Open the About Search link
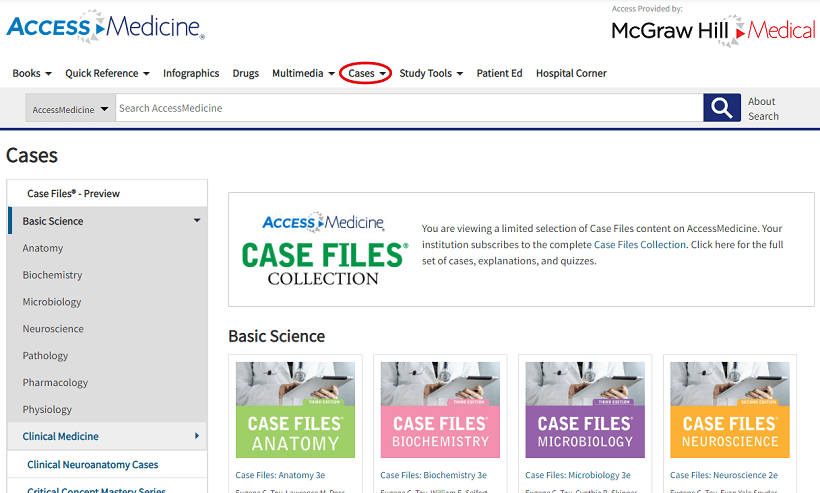This screenshot has height=493, width=820. coord(763,109)
